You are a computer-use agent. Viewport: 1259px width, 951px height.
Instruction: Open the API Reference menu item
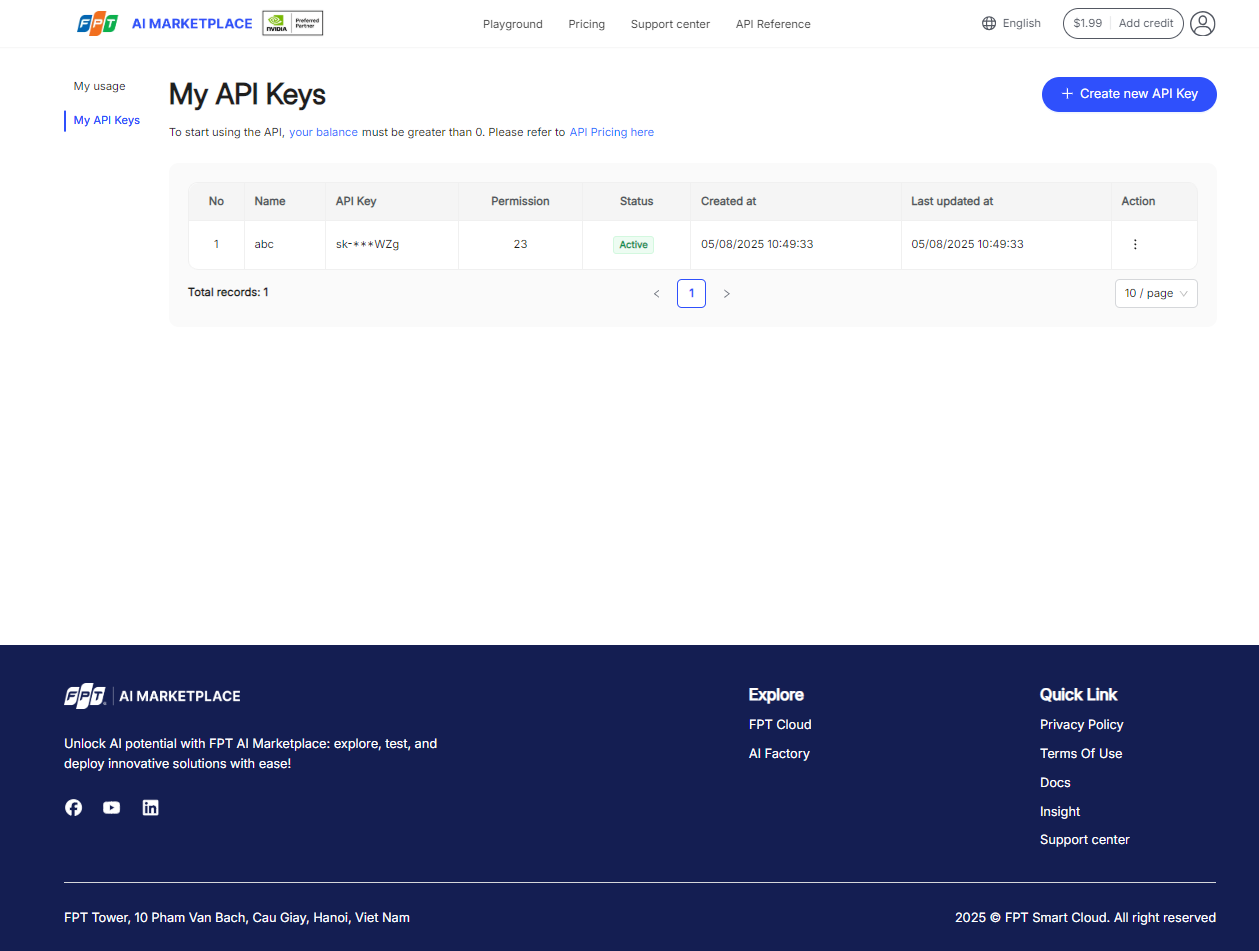click(x=773, y=24)
